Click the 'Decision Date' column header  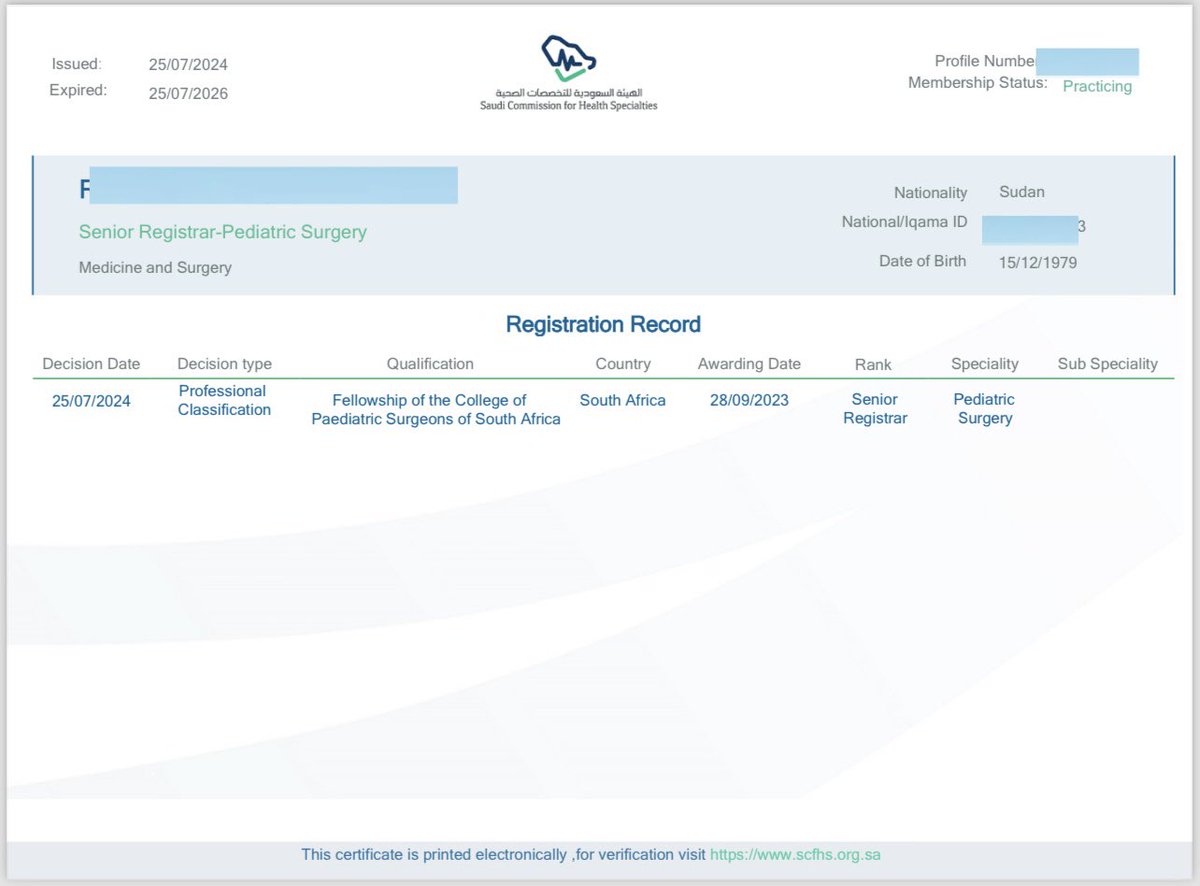click(x=91, y=364)
